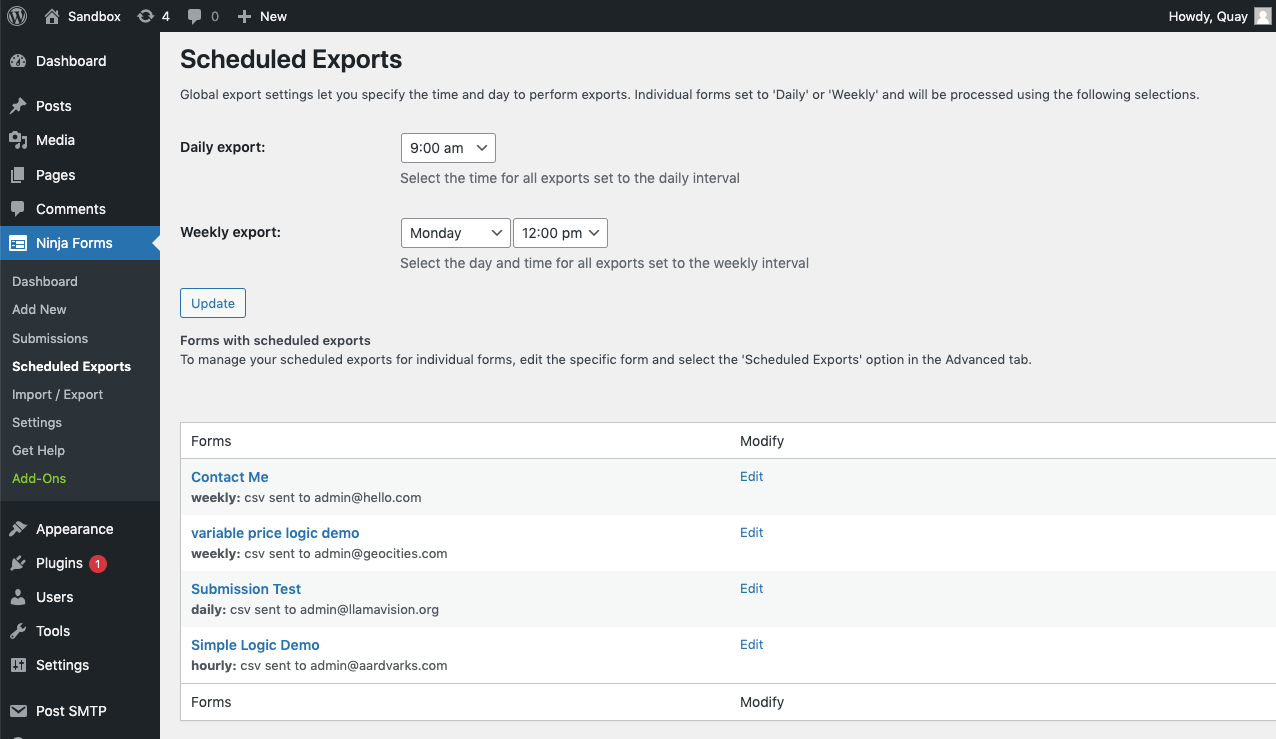Click the Plugins plug icon showing 1 update
Screen dimensions: 1276x739
tap(22, 562)
